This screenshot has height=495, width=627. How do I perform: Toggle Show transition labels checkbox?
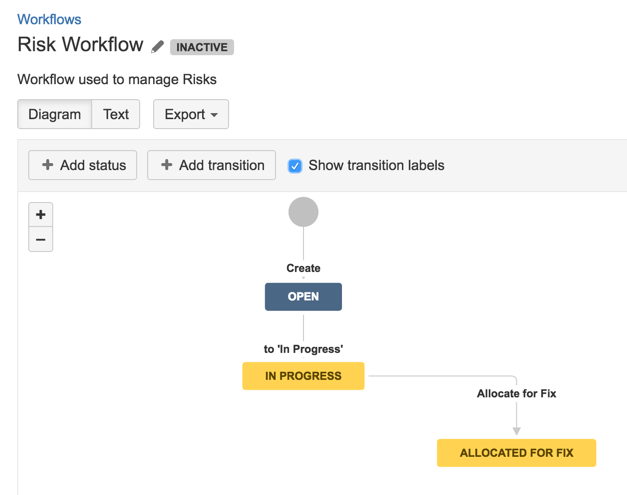point(295,165)
